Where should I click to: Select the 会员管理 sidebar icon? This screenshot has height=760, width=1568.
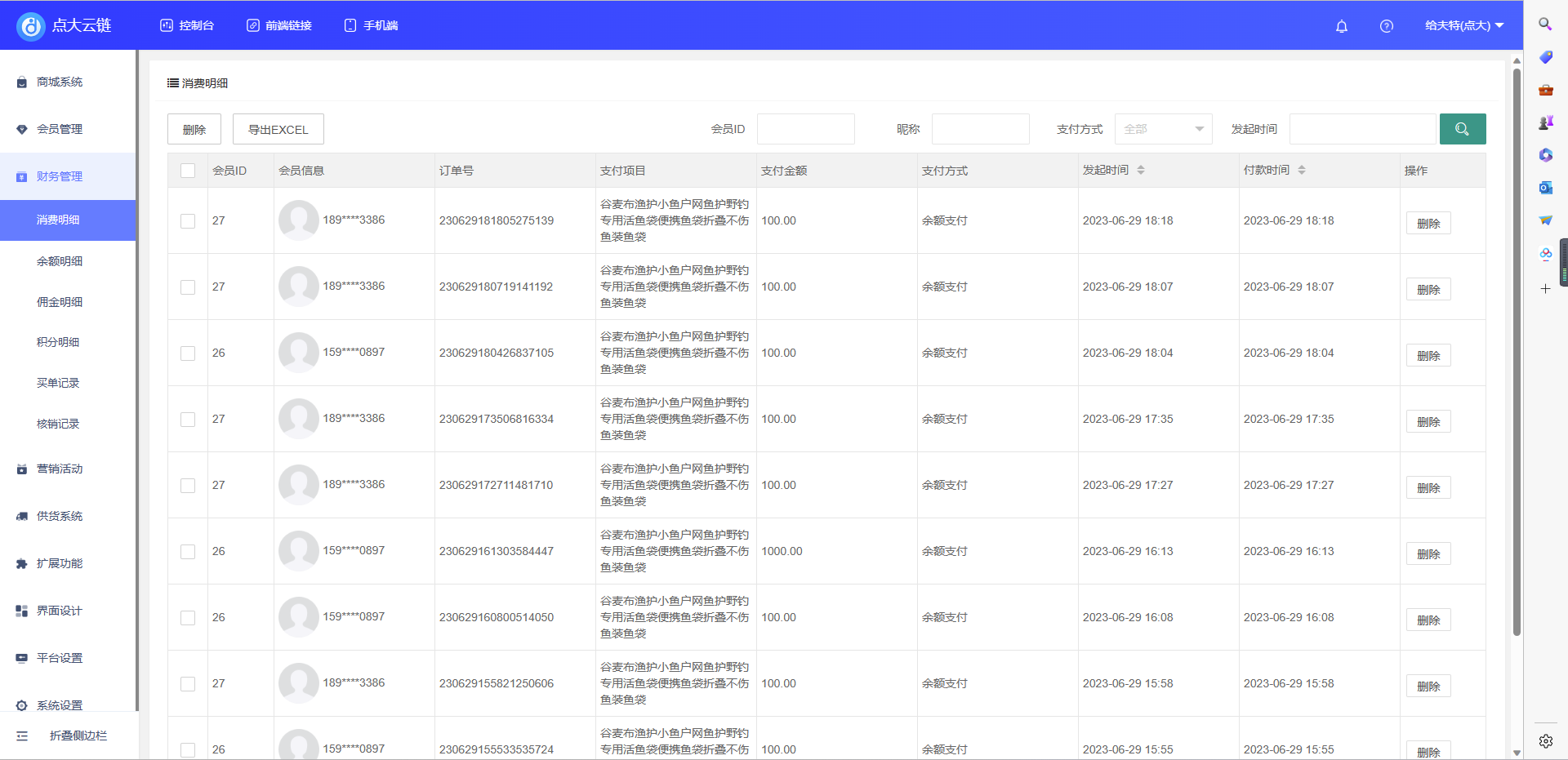(21, 128)
